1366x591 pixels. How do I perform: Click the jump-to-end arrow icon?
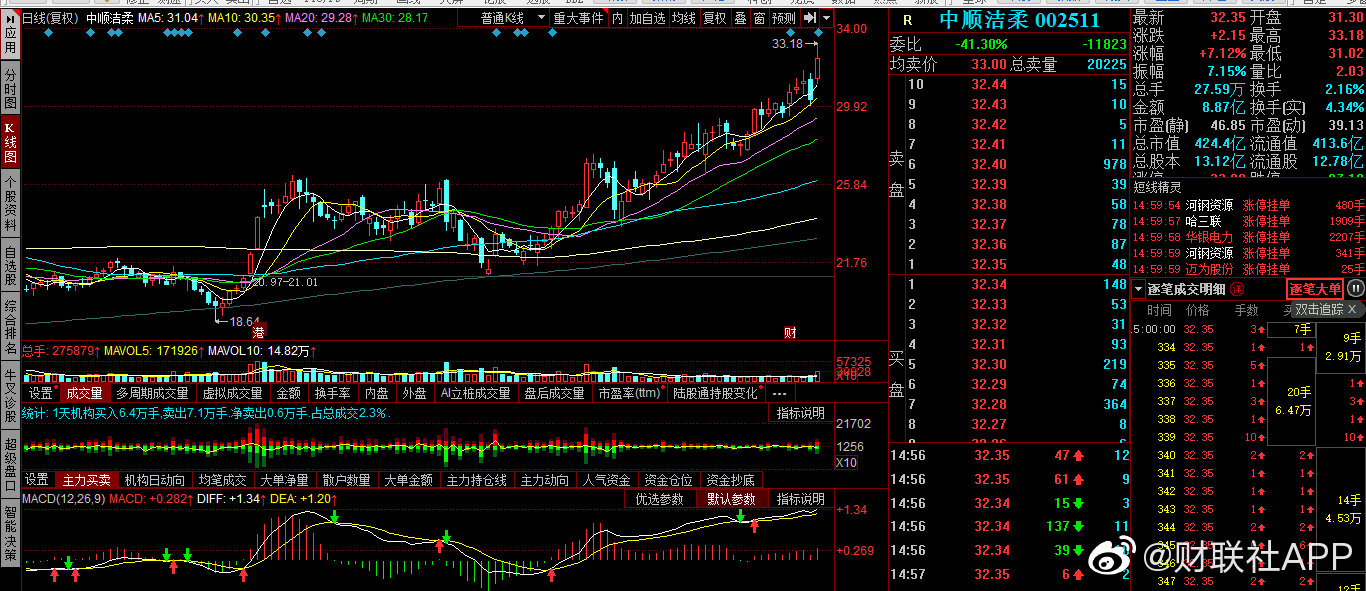pos(810,18)
